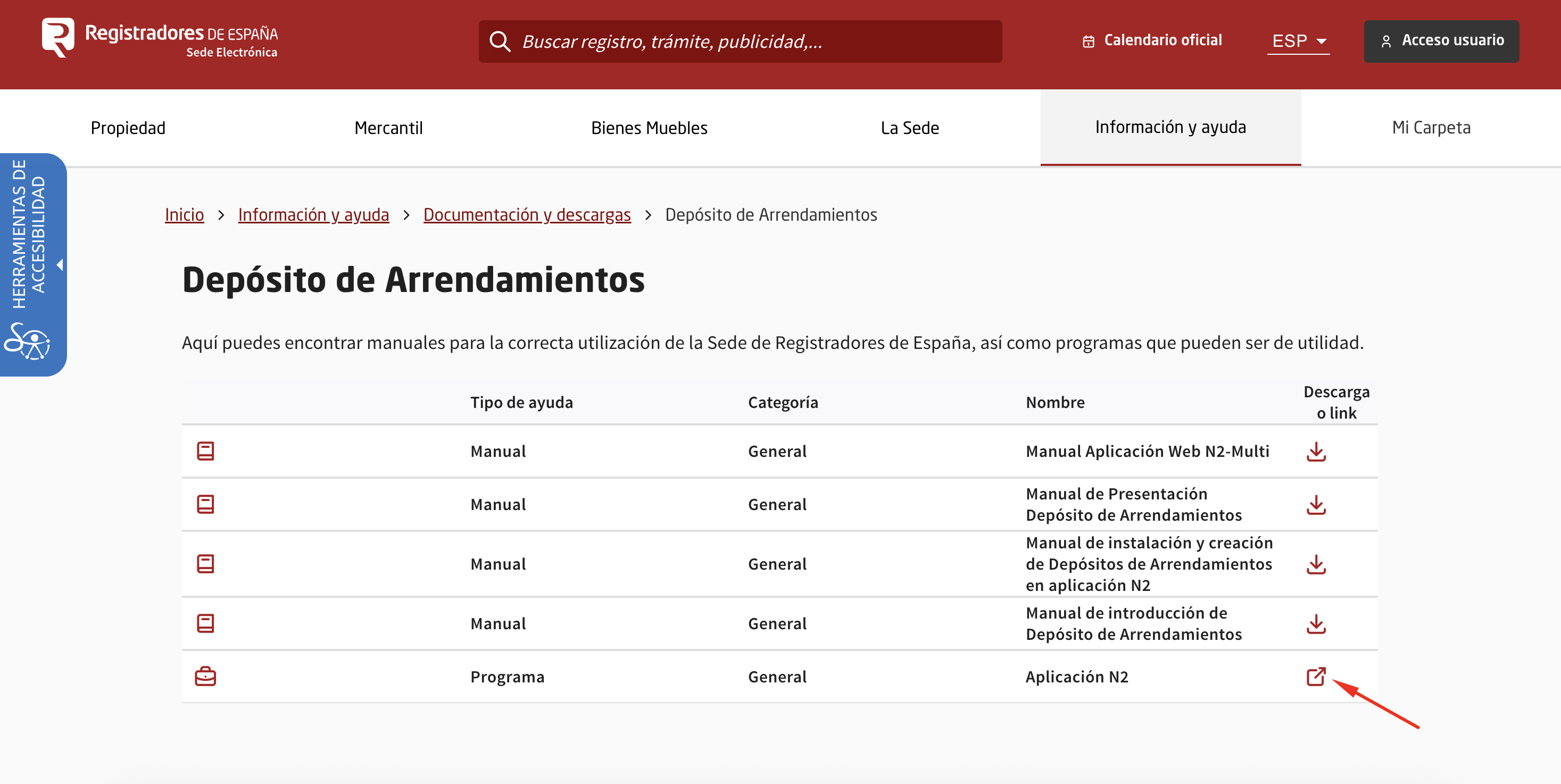
Task: Open the Aplicación N2 external link
Action: 1316,677
